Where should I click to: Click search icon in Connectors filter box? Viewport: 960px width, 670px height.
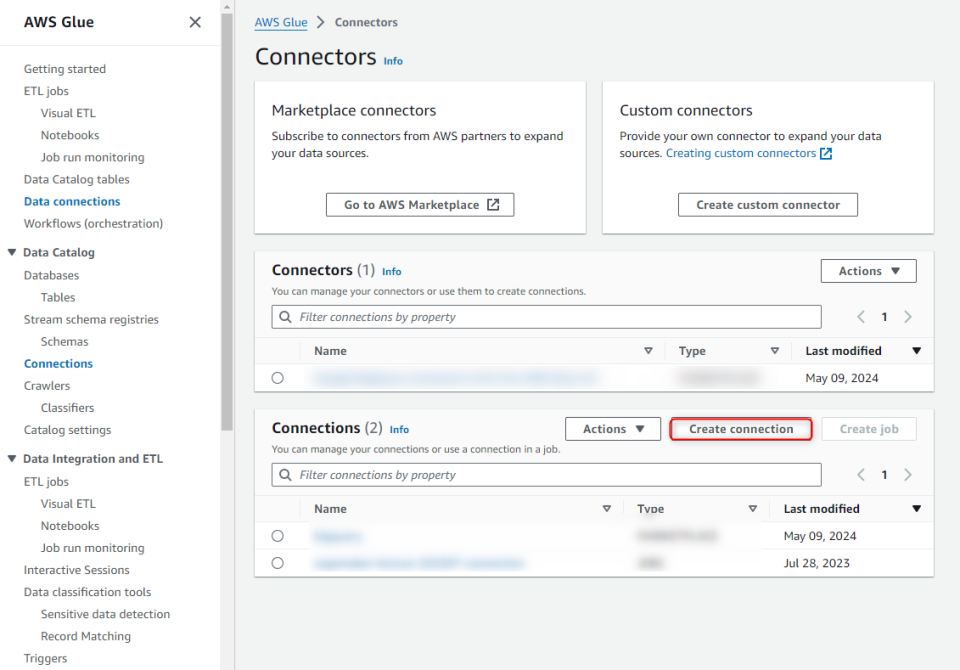285,317
